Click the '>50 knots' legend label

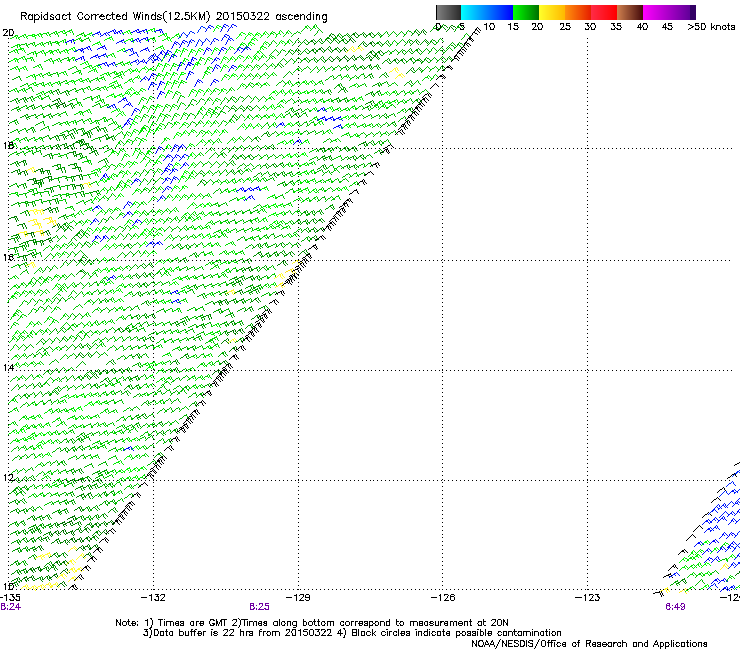(711, 27)
